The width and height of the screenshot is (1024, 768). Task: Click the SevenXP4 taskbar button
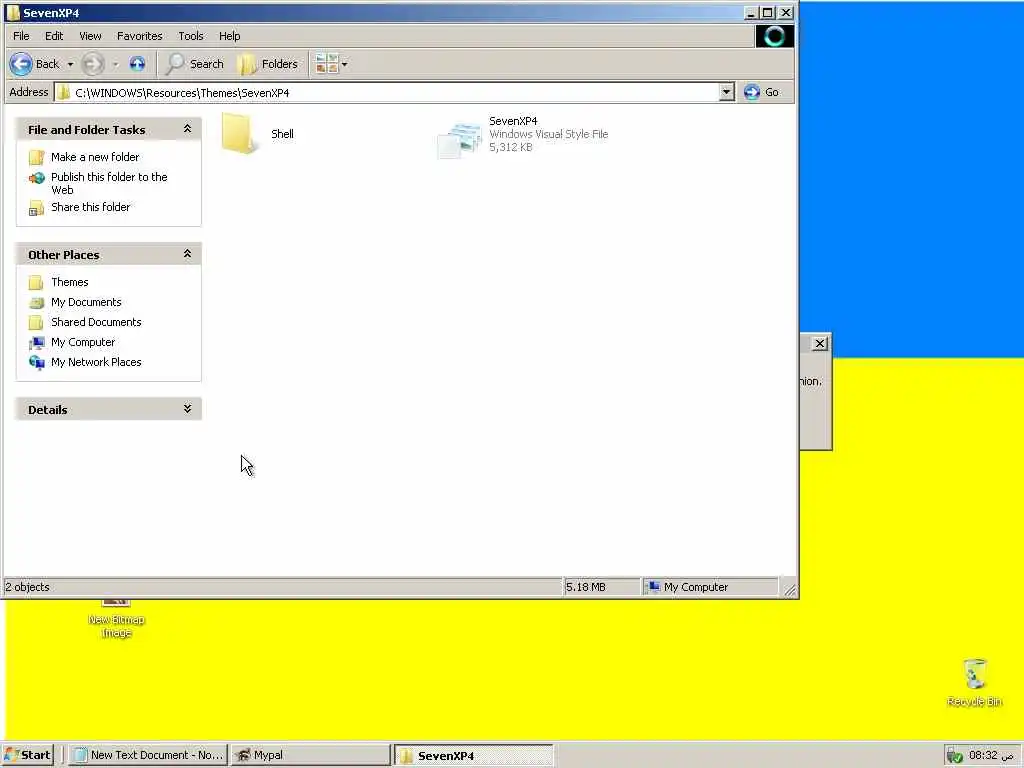pos(473,756)
